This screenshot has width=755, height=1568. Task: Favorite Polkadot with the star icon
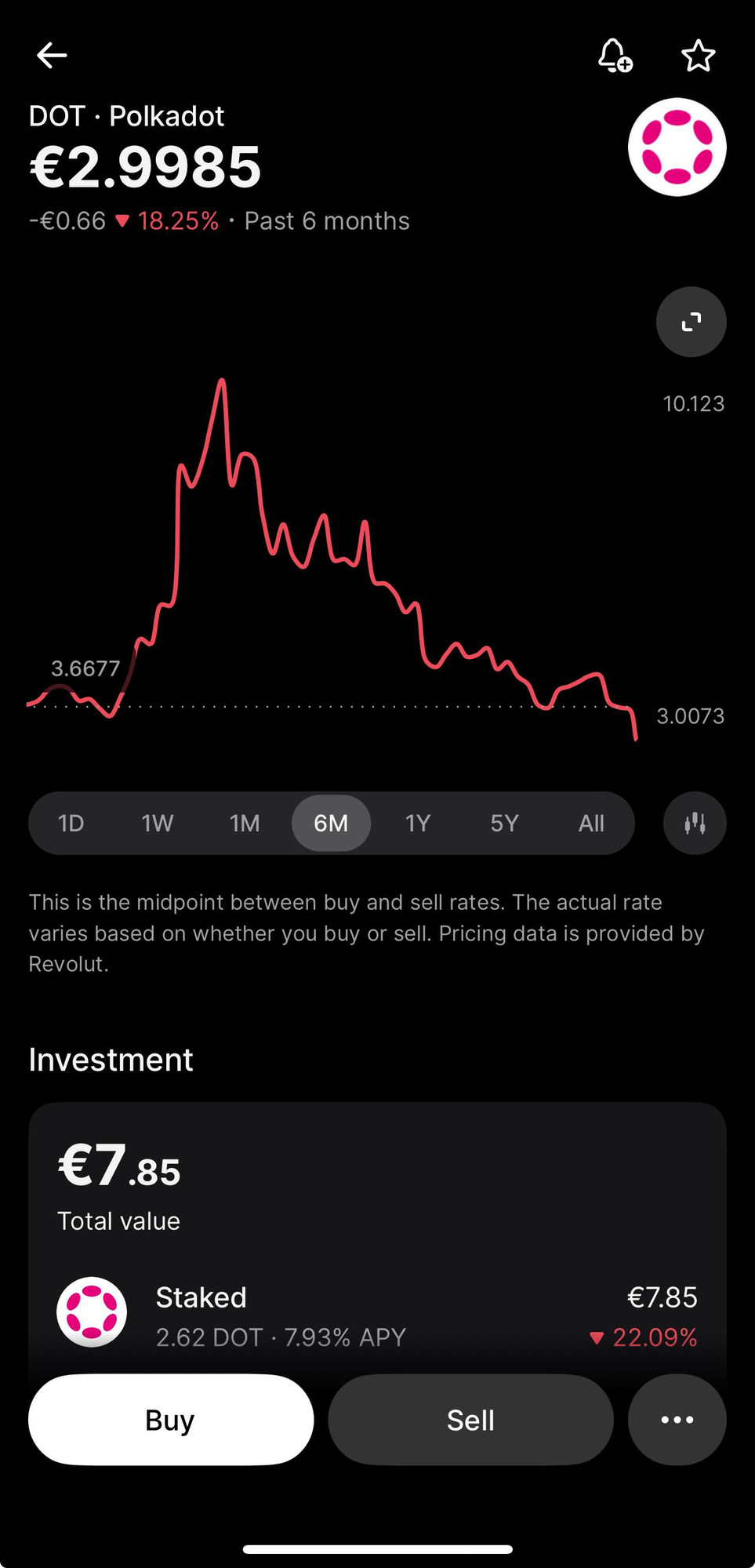698,56
